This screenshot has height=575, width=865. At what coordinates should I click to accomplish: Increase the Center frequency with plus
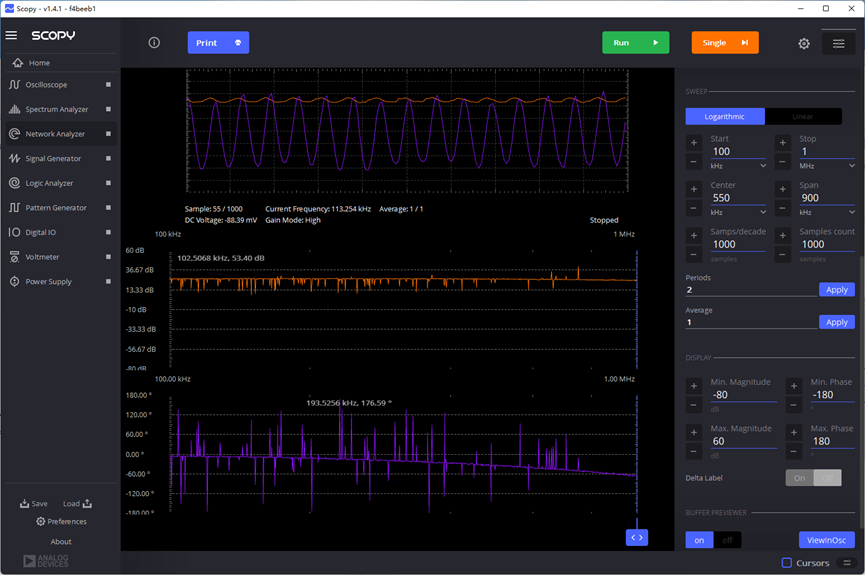693,189
